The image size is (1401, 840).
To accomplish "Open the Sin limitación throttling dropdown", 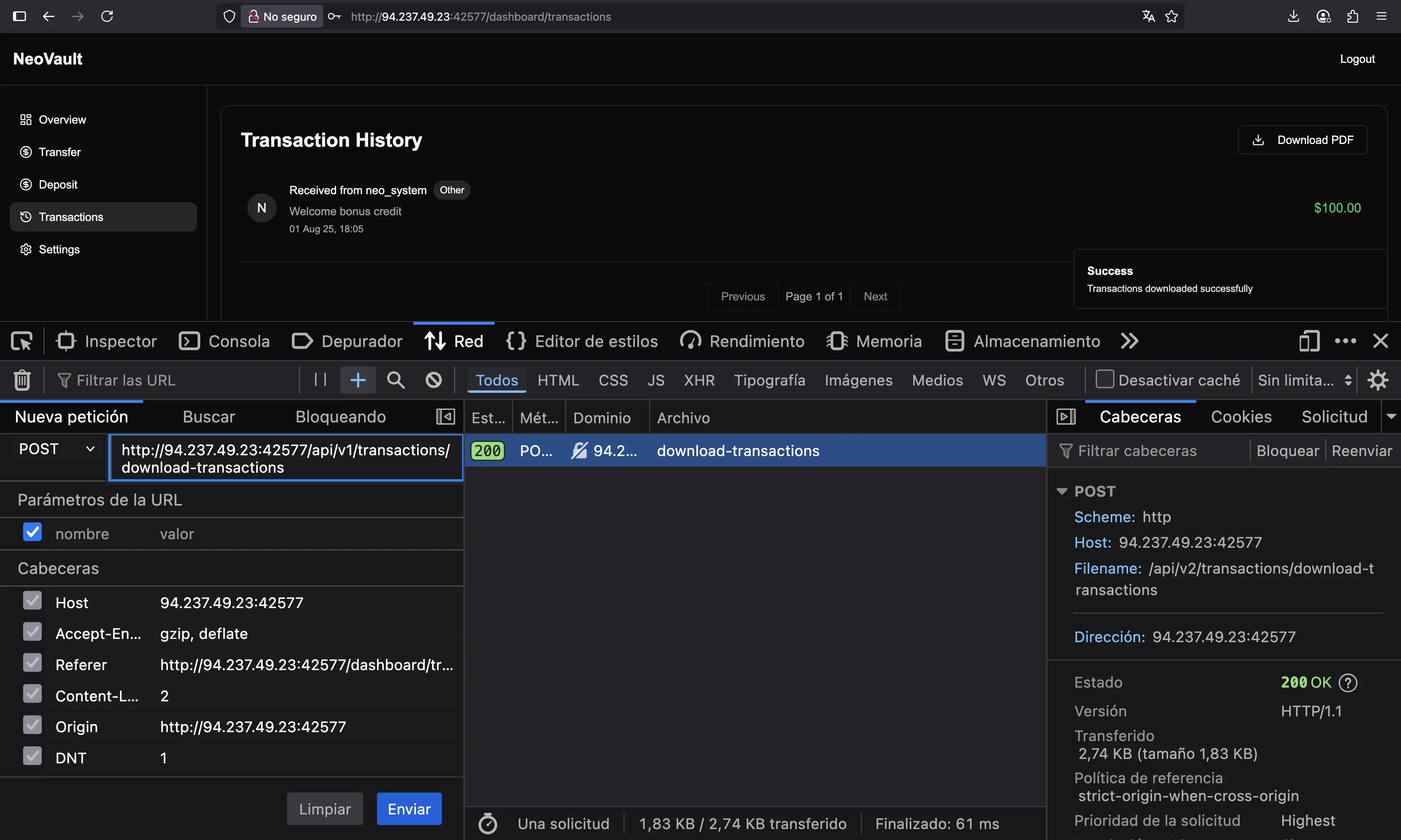I will pyautogui.click(x=1305, y=380).
